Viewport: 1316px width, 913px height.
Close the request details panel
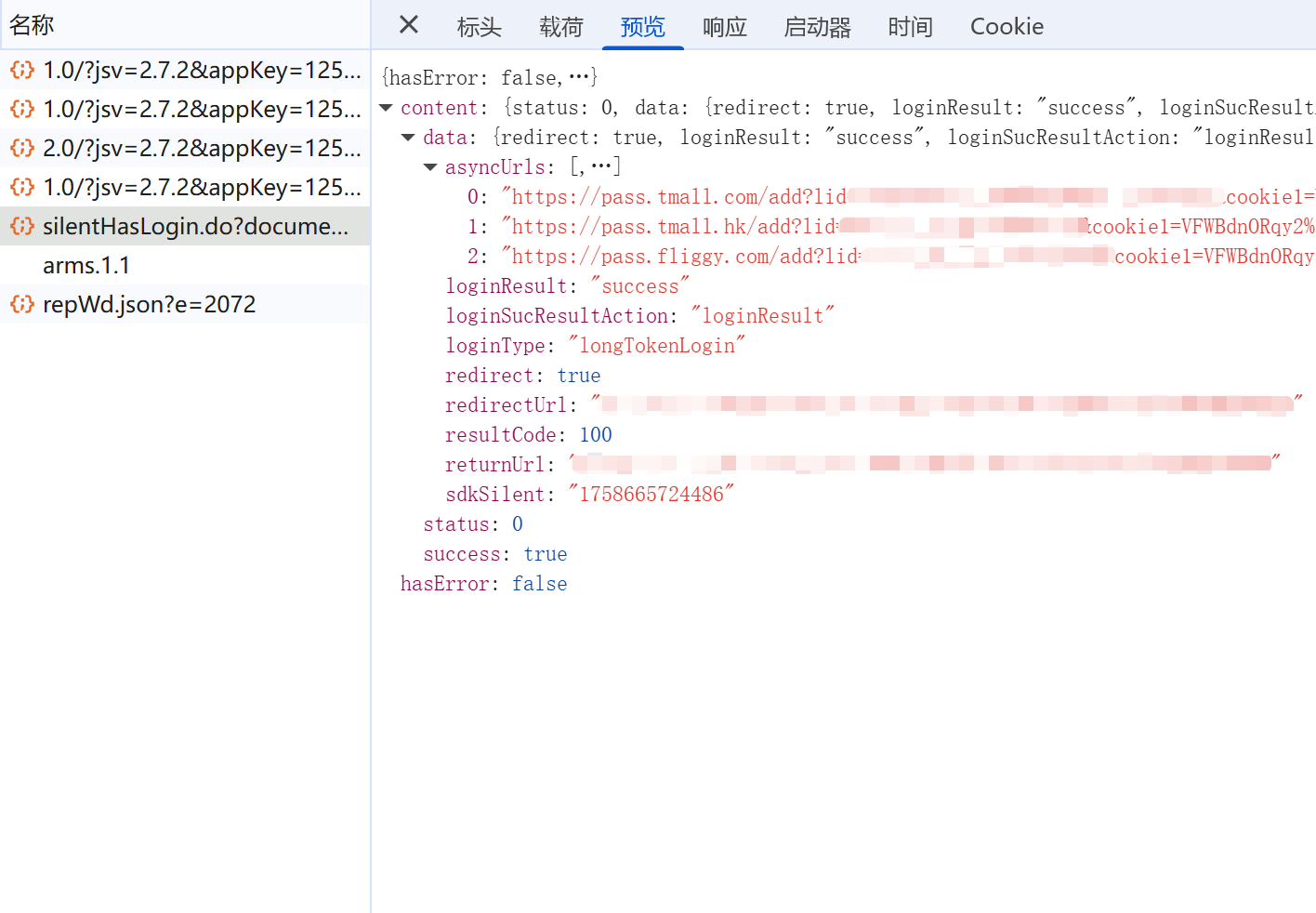coord(408,25)
